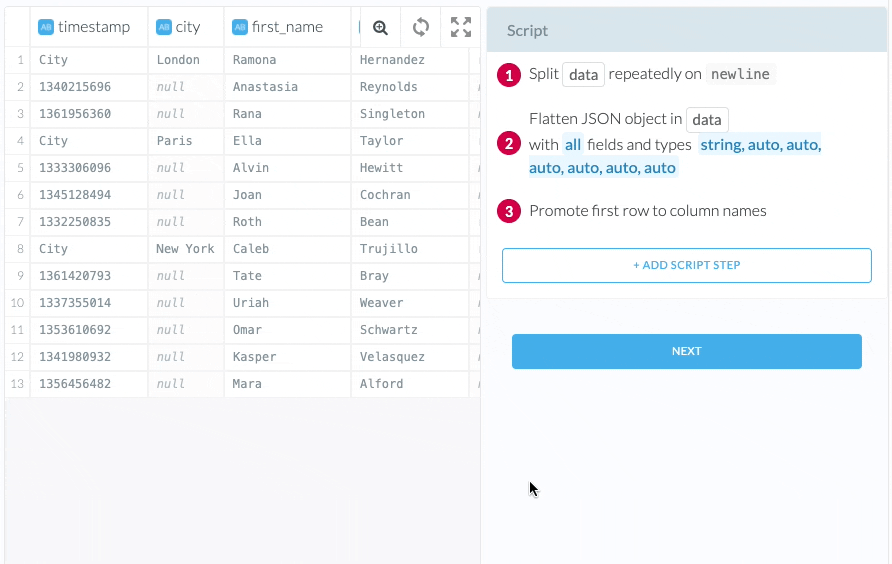Click the city column type icon
892x564 pixels.
(163, 27)
